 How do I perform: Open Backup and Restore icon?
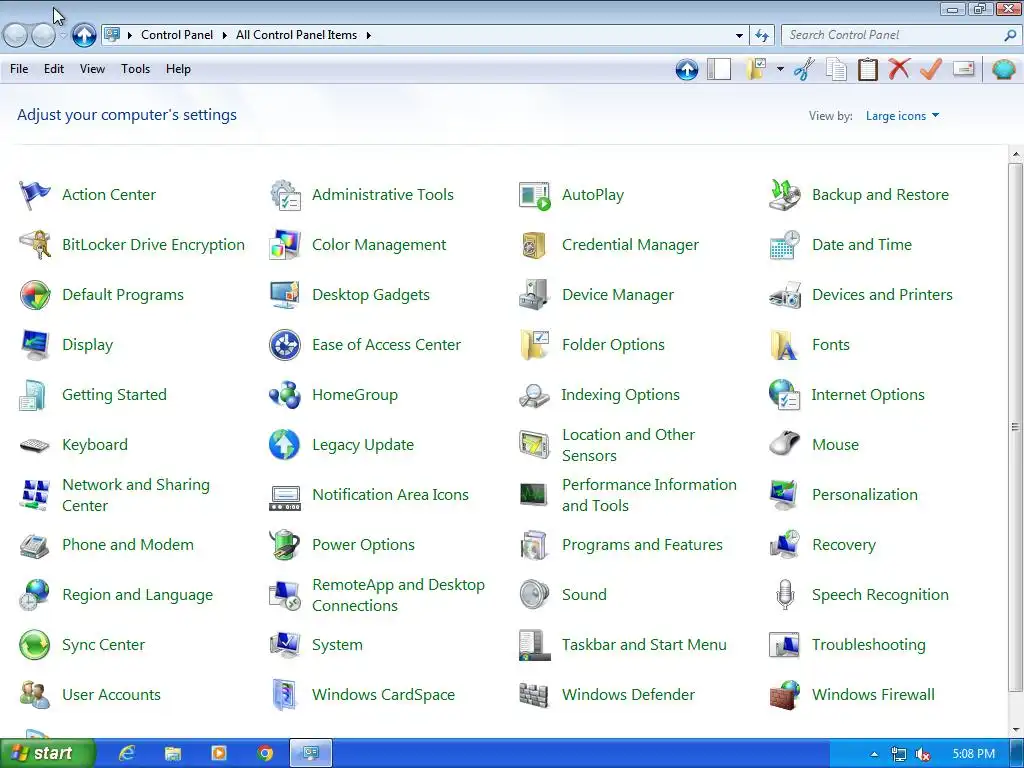tap(784, 195)
